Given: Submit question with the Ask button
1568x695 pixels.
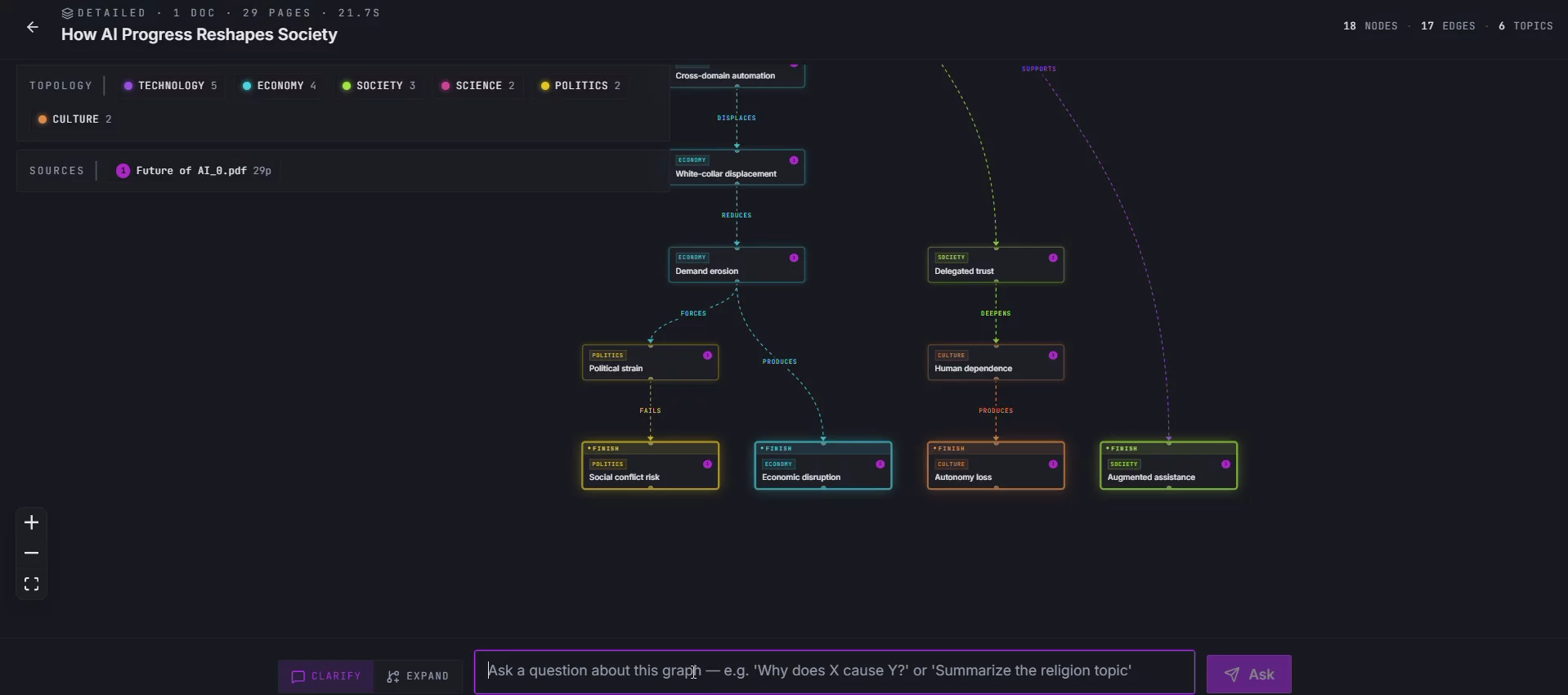Looking at the screenshot, I should 1248,675.
